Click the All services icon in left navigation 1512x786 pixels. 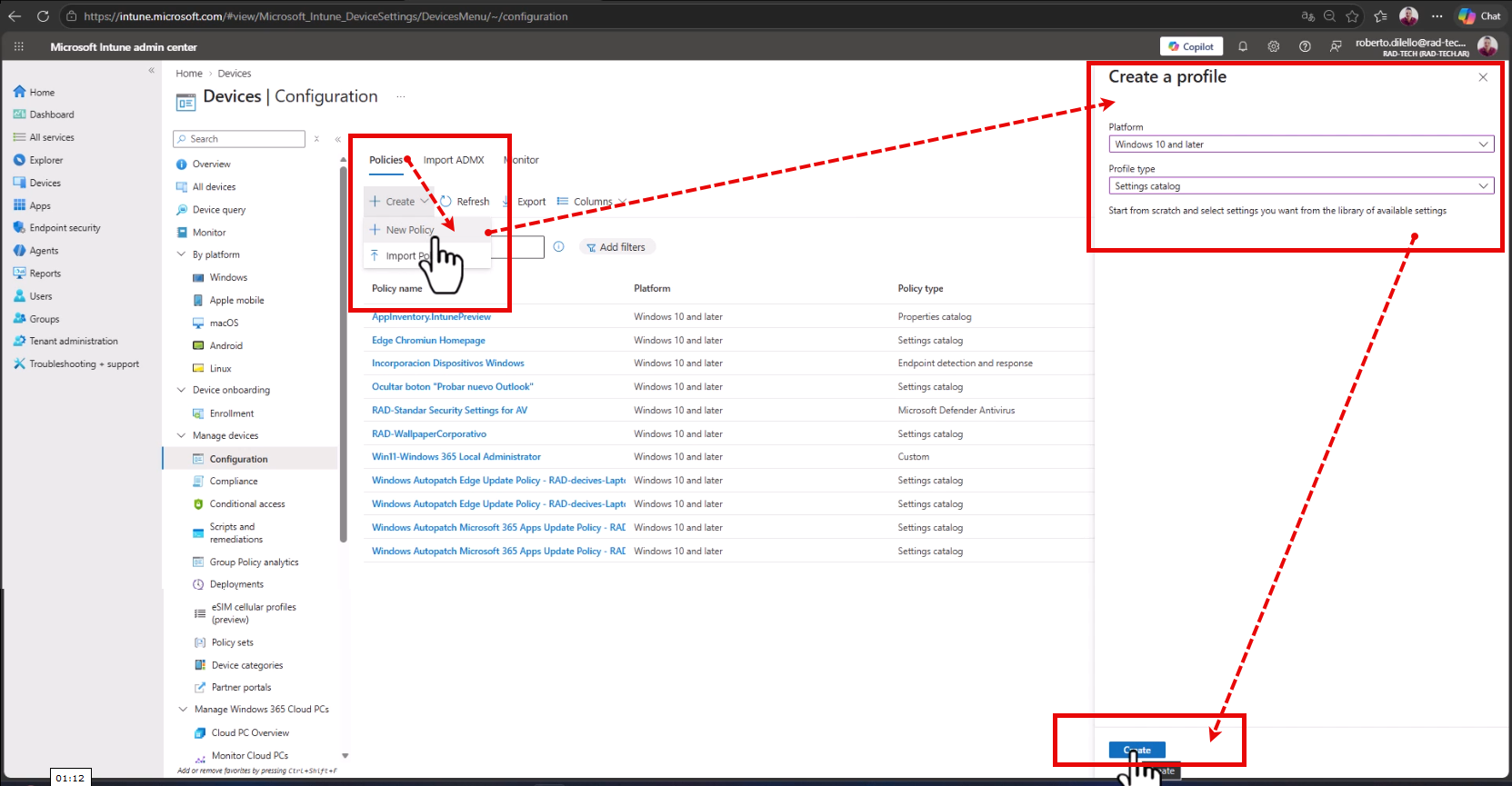pos(19,137)
